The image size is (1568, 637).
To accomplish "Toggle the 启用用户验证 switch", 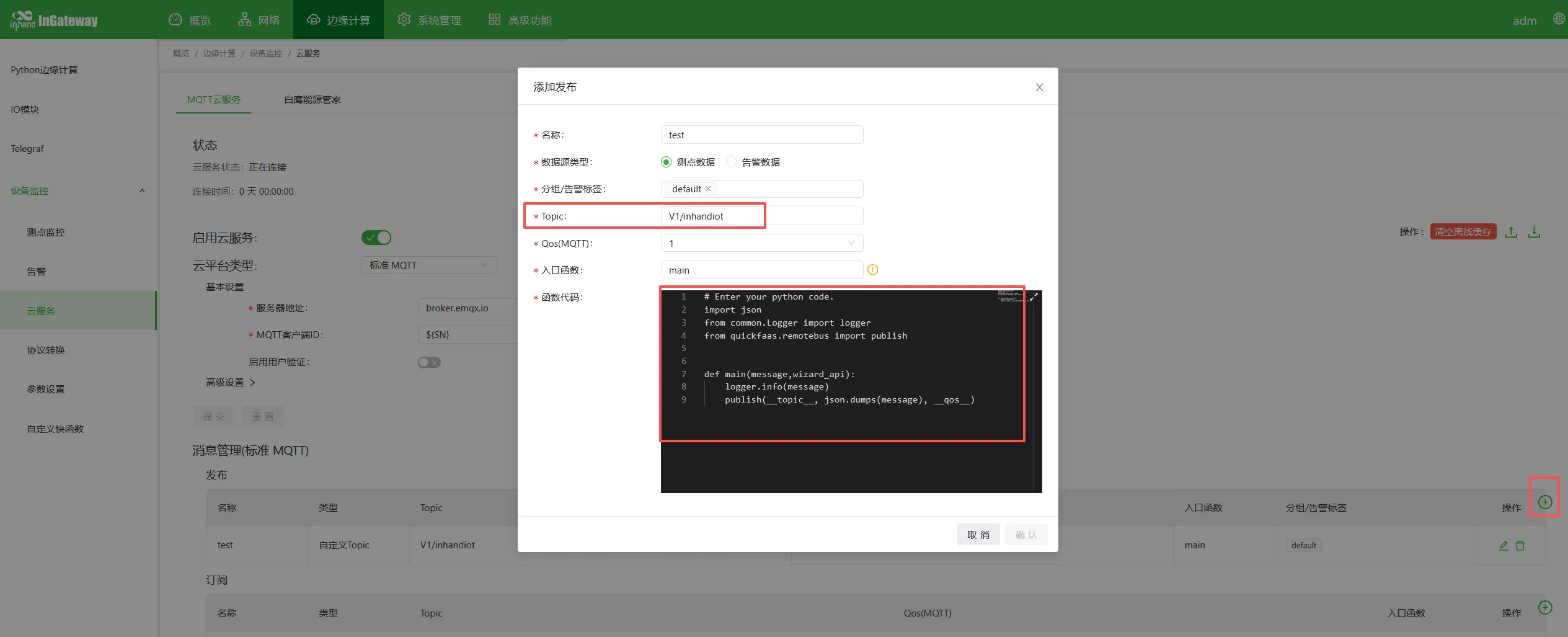I will pyautogui.click(x=429, y=362).
